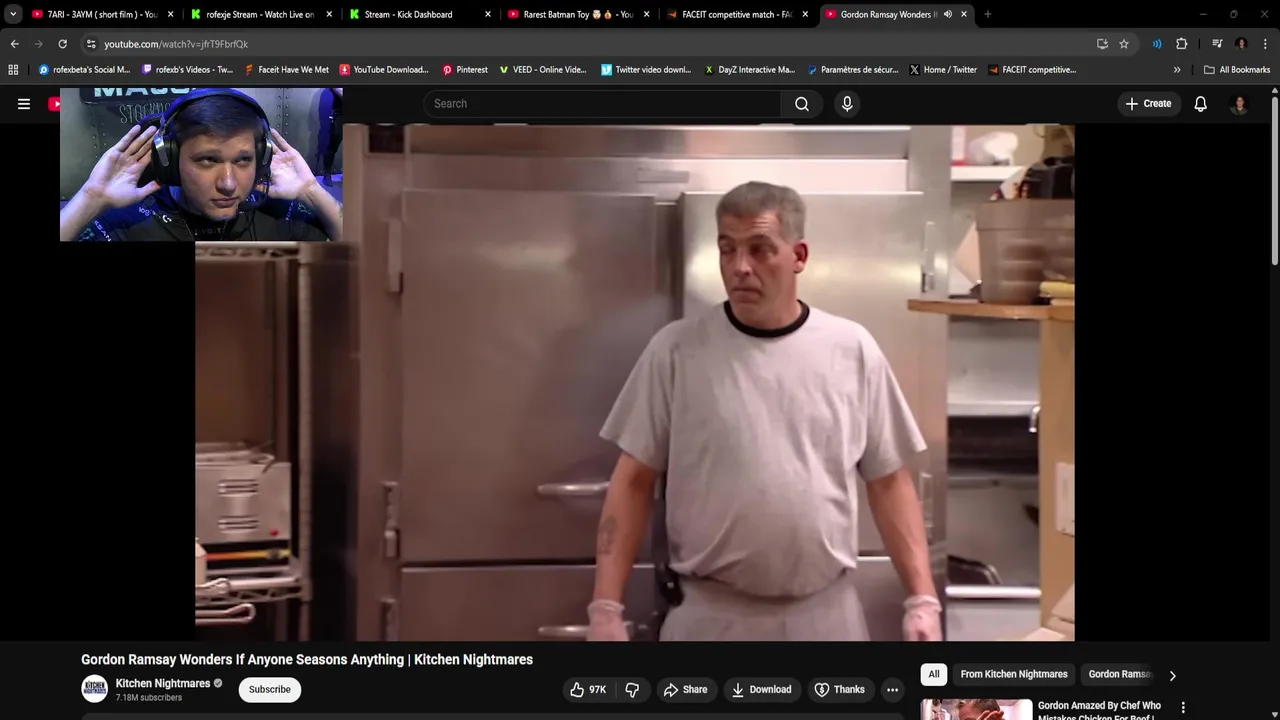The height and width of the screenshot is (720, 1280).
Task: Like the video with 97K likes
Action: (x=588, y=690)
